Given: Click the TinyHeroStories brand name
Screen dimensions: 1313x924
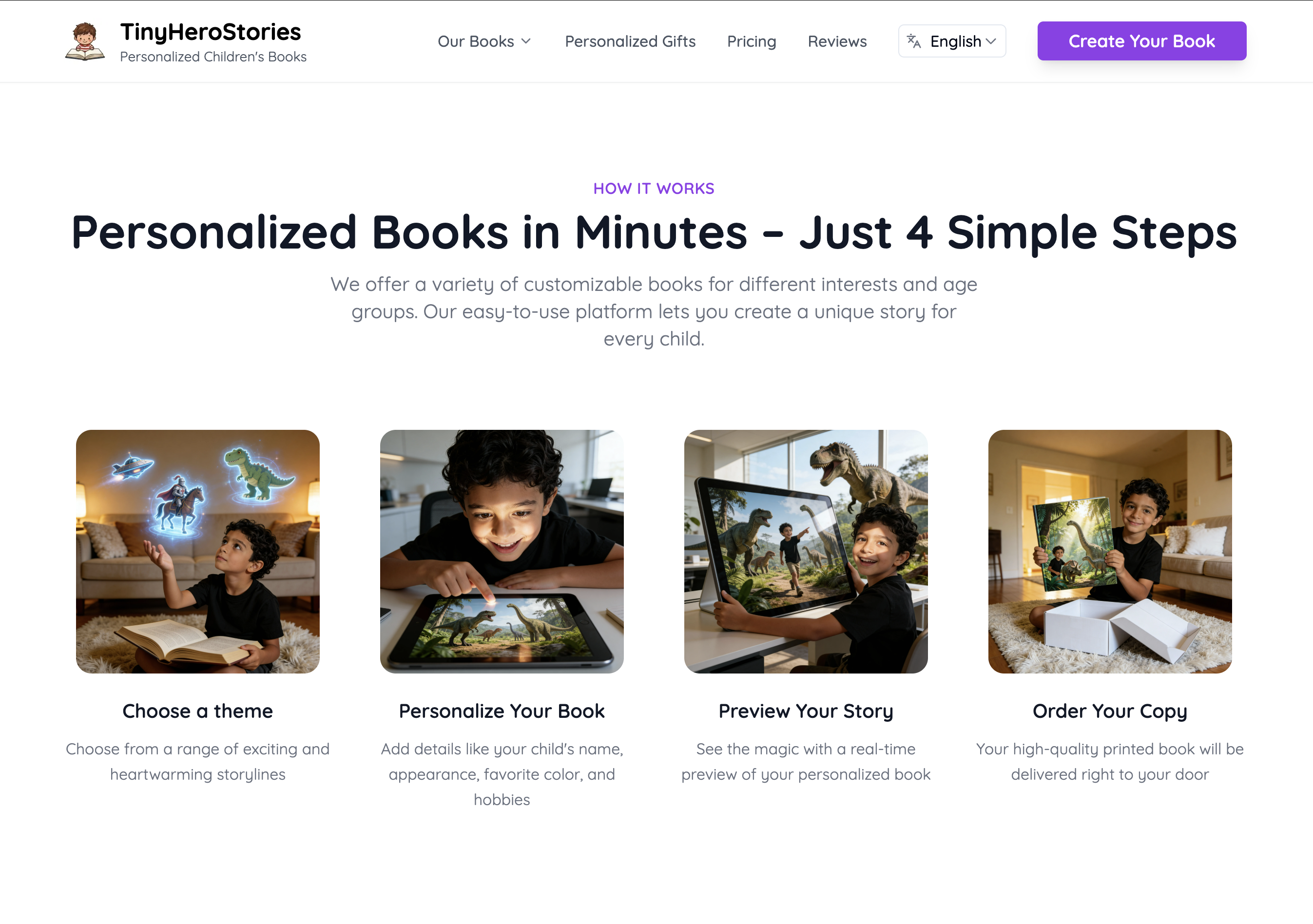Looking at the screenshot, I should click(211, 32).
